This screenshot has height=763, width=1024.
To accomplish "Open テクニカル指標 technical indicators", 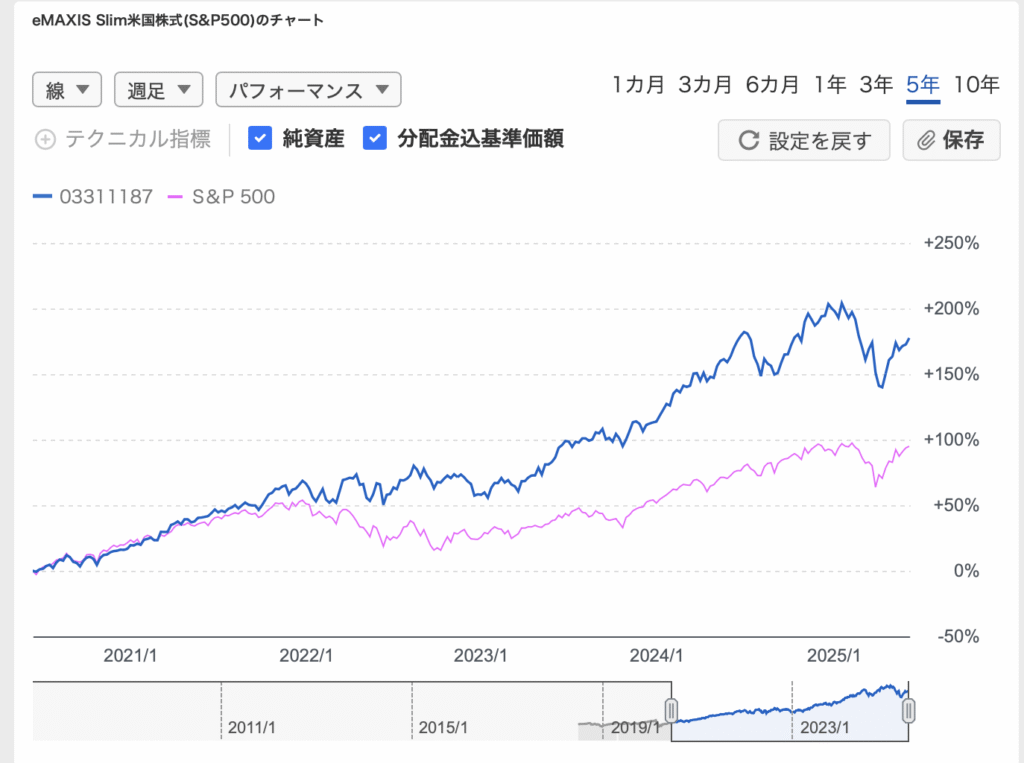I will (138, 139).
